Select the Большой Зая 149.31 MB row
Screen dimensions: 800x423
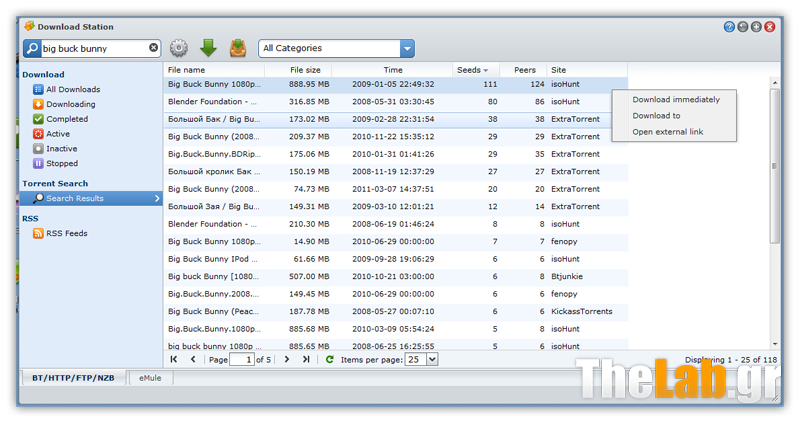click(x=396, y=206)
